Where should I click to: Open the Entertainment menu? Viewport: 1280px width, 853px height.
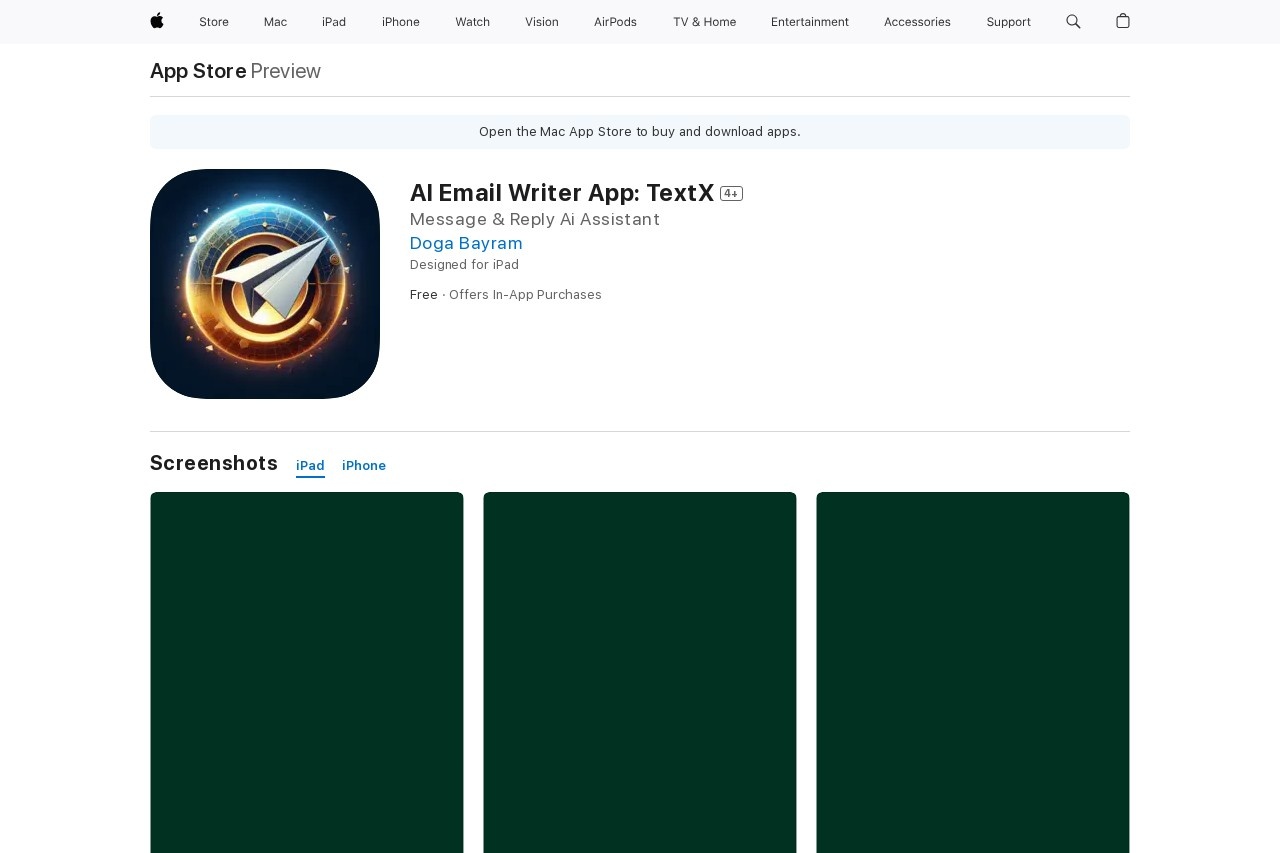pos(810,22)
